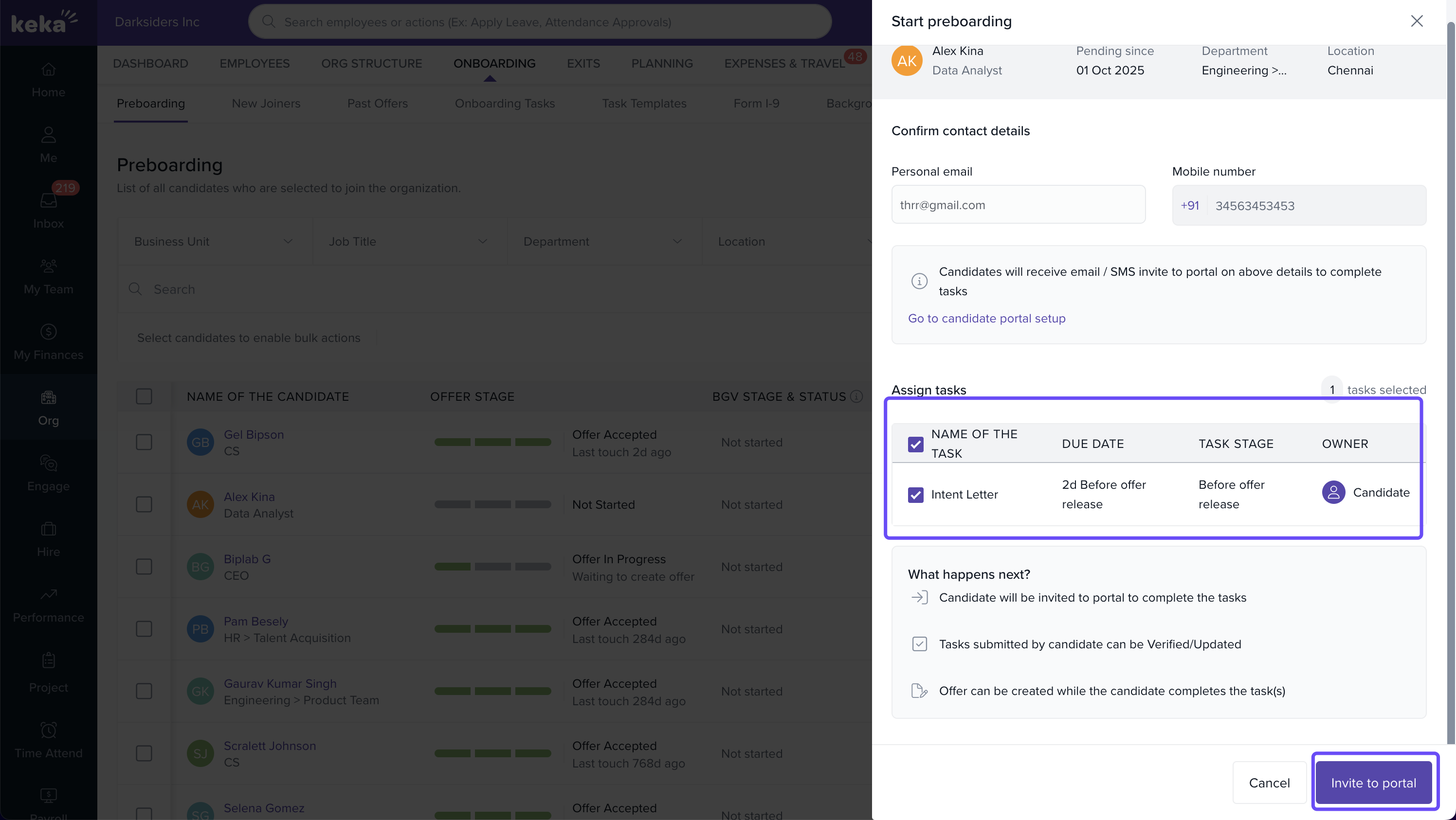Click the info icon beside the candidate invite message
The image size is (1456, 820).
point(919,281)
